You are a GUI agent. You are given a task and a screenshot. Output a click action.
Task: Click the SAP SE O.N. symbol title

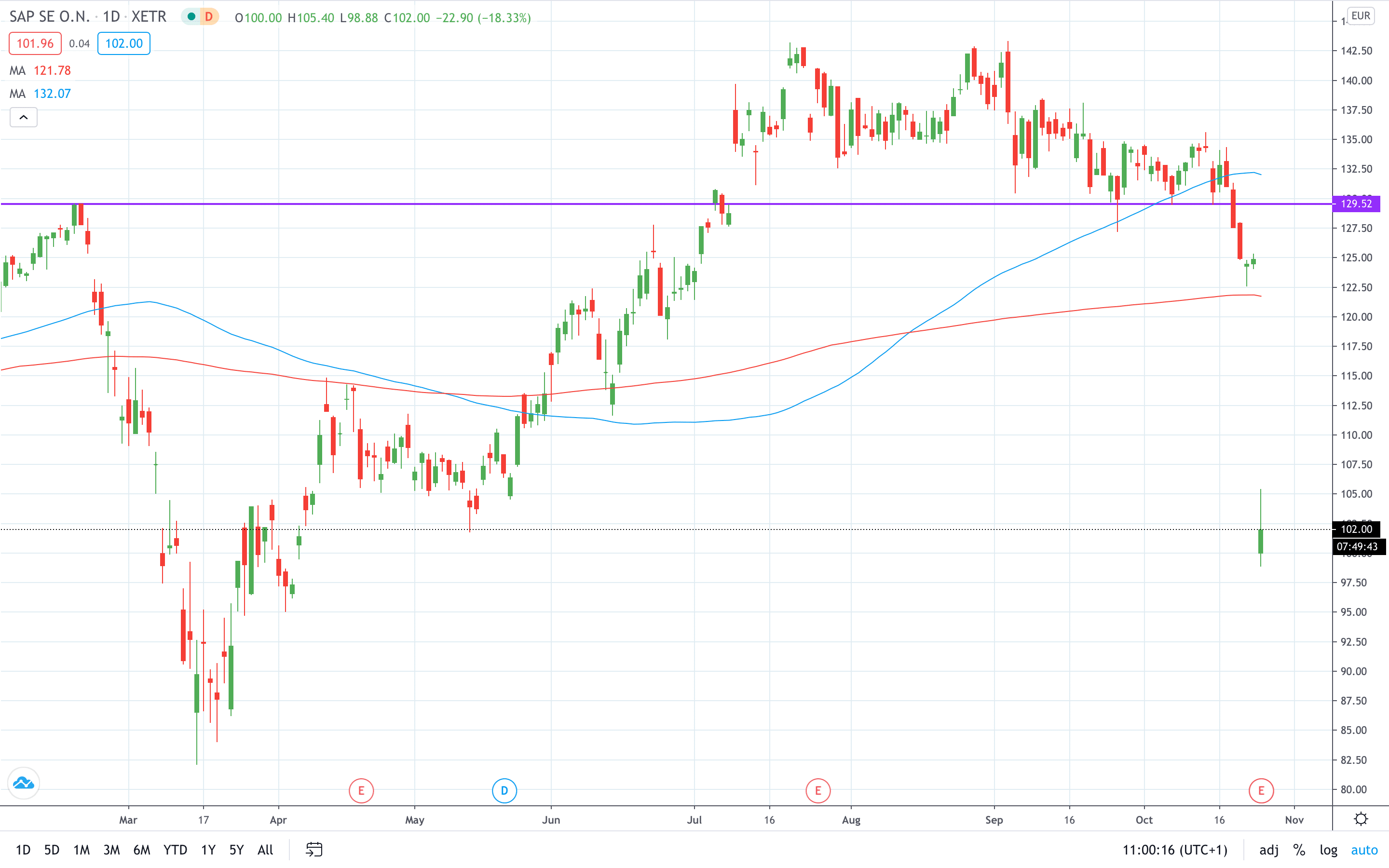coord(50,17)
